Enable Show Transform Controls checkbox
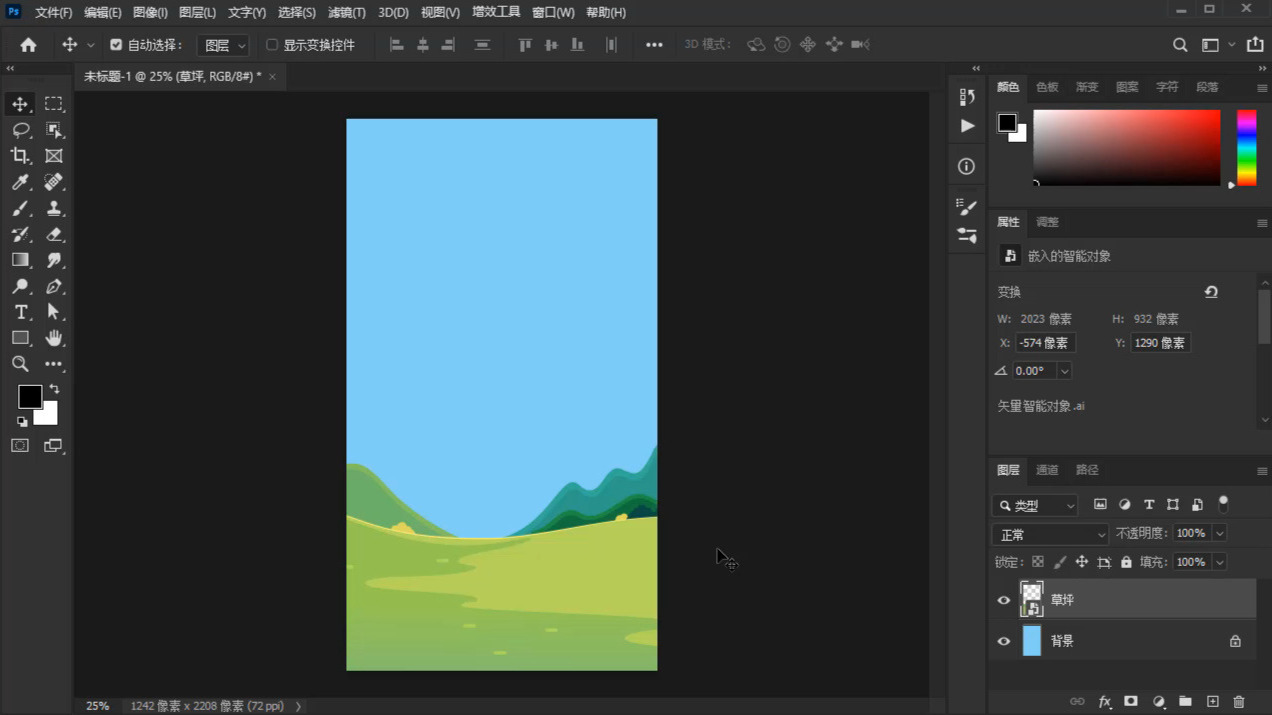Viewport: 1272px width, 715px height. 272,45
